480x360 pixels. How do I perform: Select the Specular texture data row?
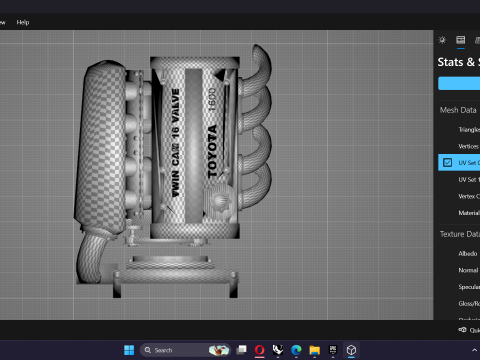point(459,287)
